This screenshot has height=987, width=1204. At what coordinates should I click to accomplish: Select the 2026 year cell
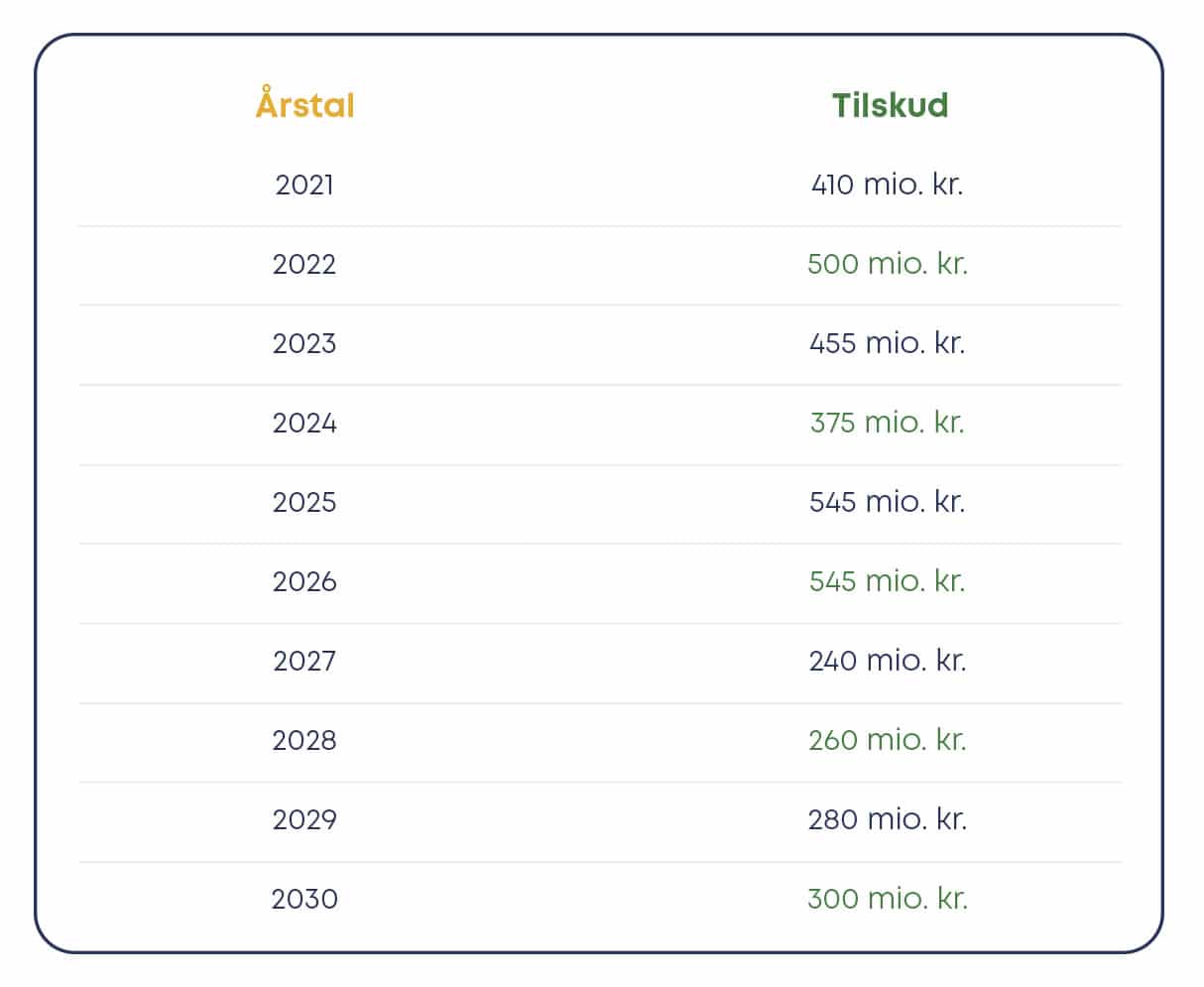pyautogui.click(x=304, y=581)
